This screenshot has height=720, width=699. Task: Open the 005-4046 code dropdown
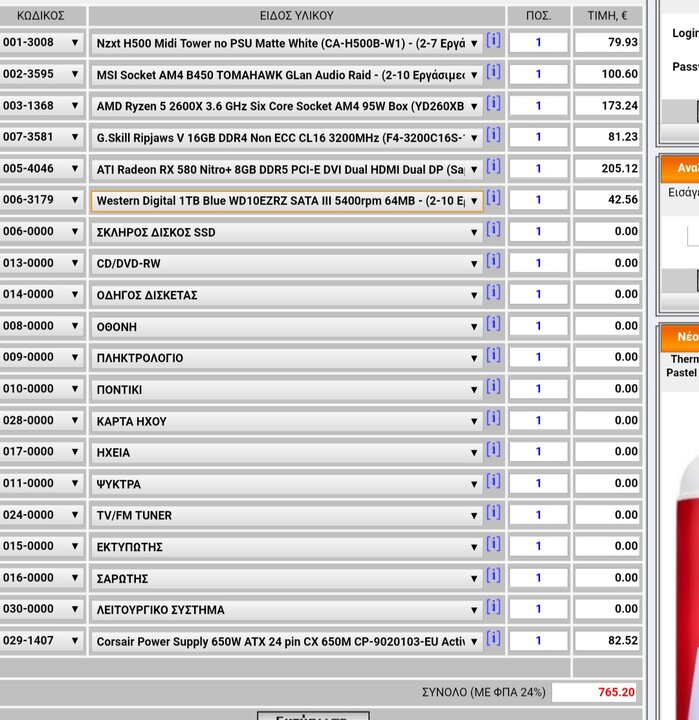click(x=41, y=169)
